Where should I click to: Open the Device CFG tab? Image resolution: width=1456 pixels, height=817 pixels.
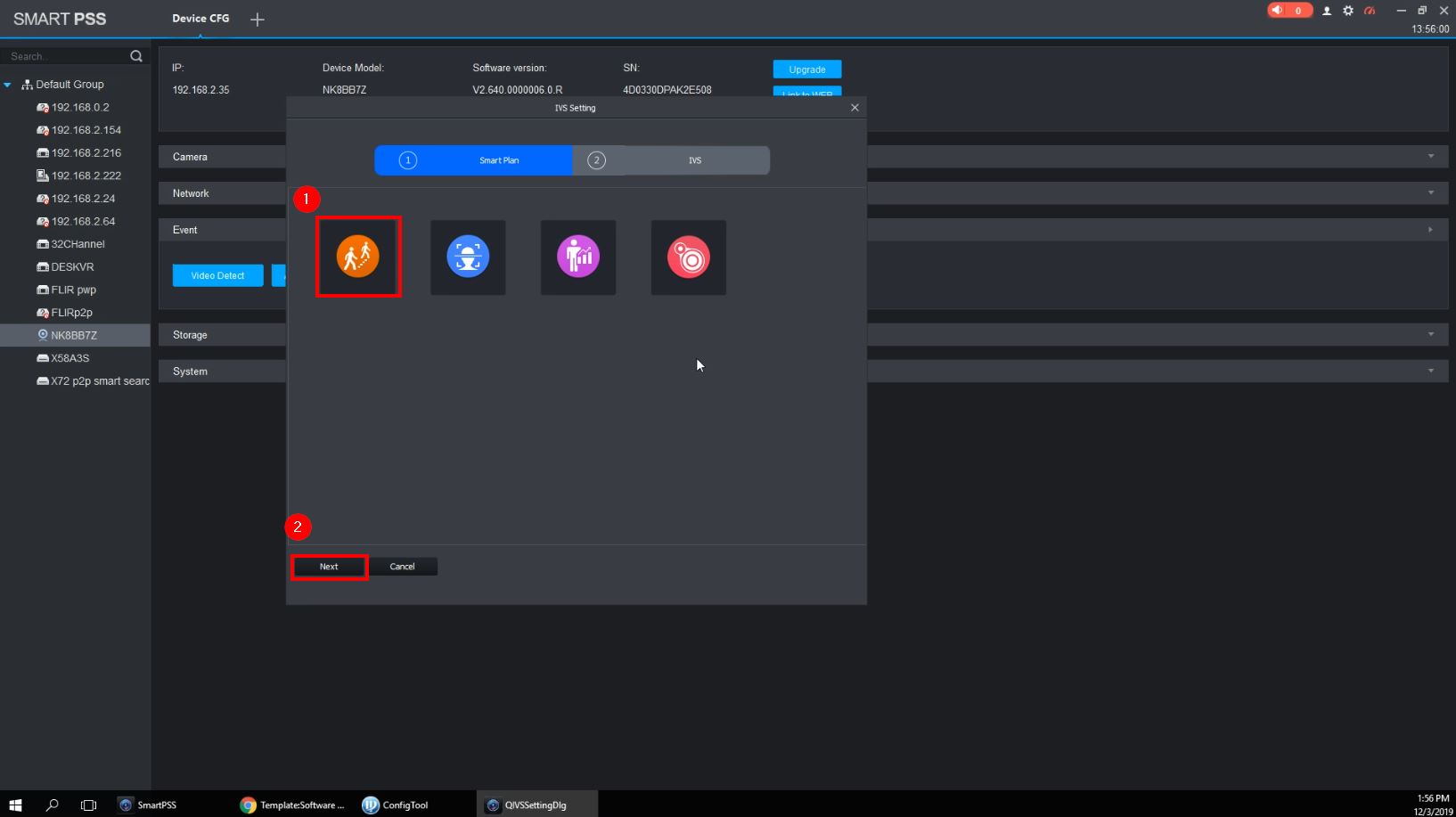click(200, 19)
